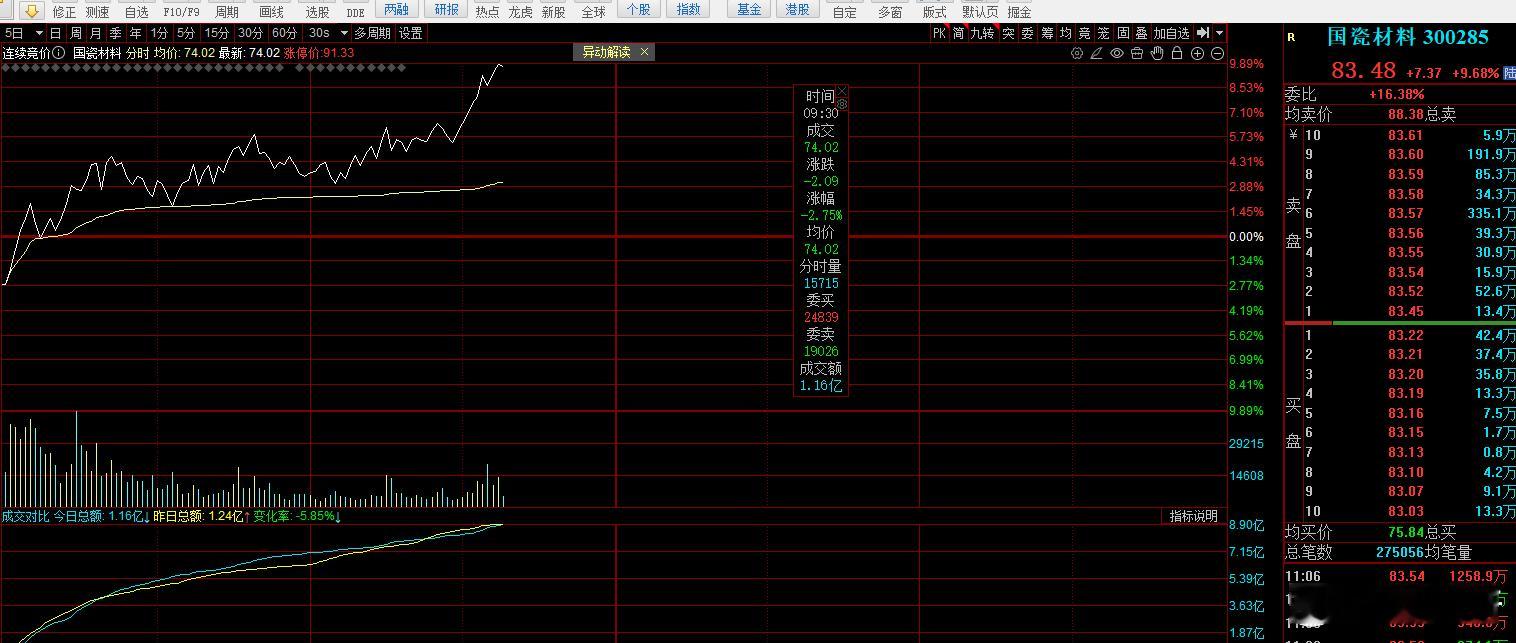Close the time data tooltip popup
Viewport: 1516px width, 643px height.
[x=842, y=91]
